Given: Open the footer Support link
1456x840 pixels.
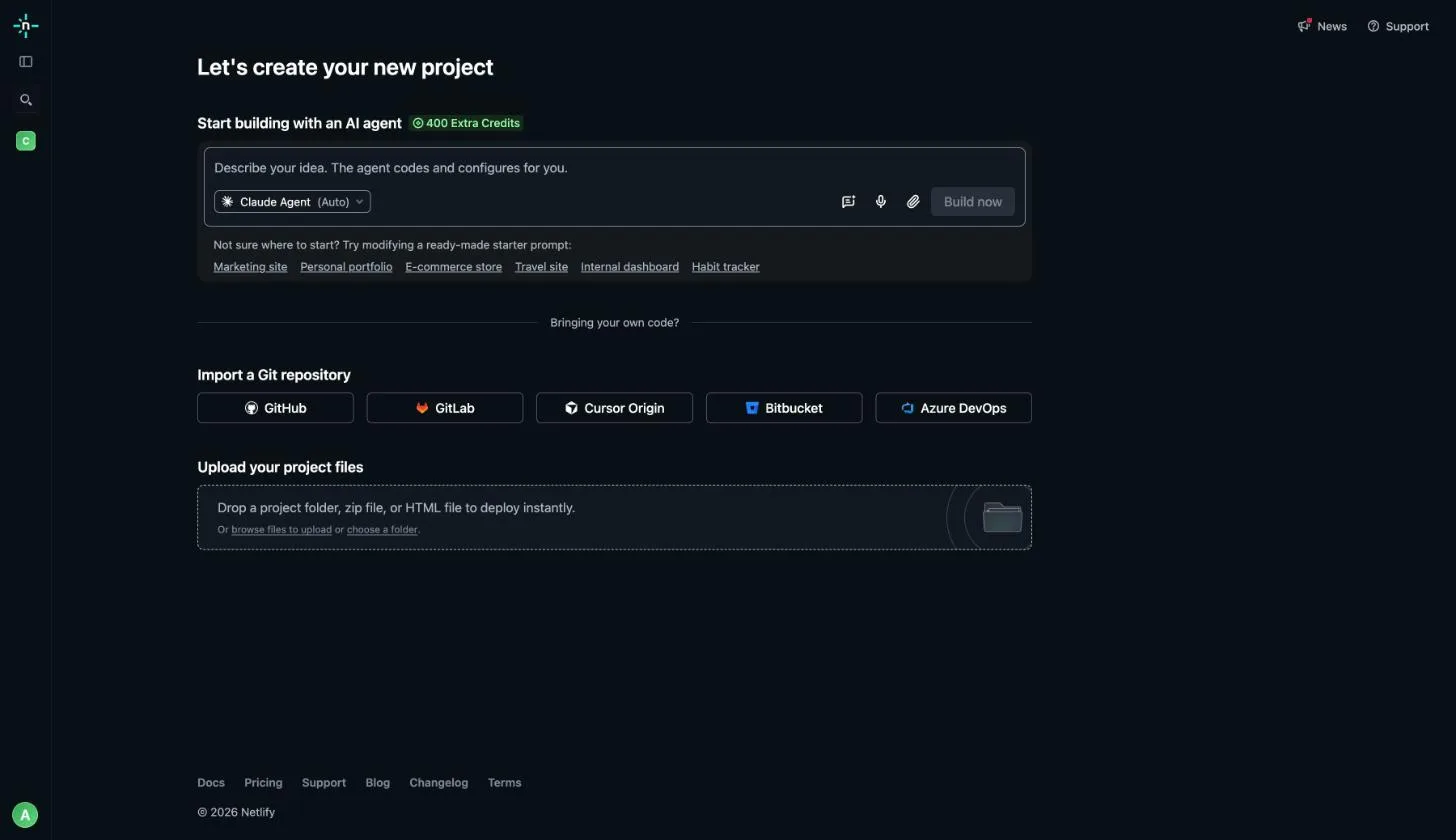Looking at the screenshot, I should pyautogui.click(x=324, y=783).
